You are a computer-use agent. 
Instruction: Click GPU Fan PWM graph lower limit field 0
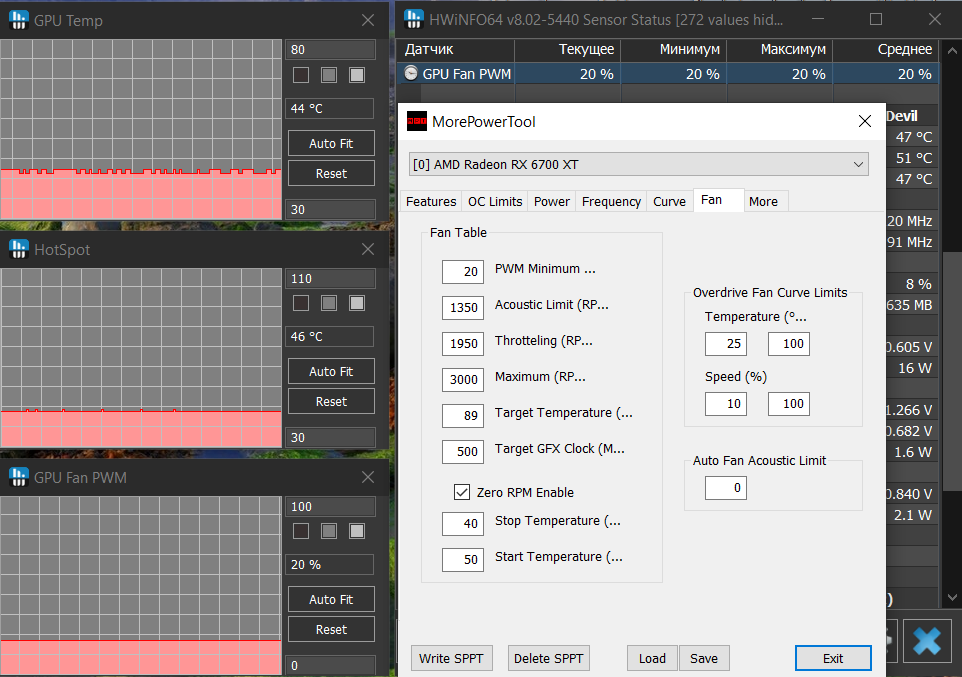330,665
